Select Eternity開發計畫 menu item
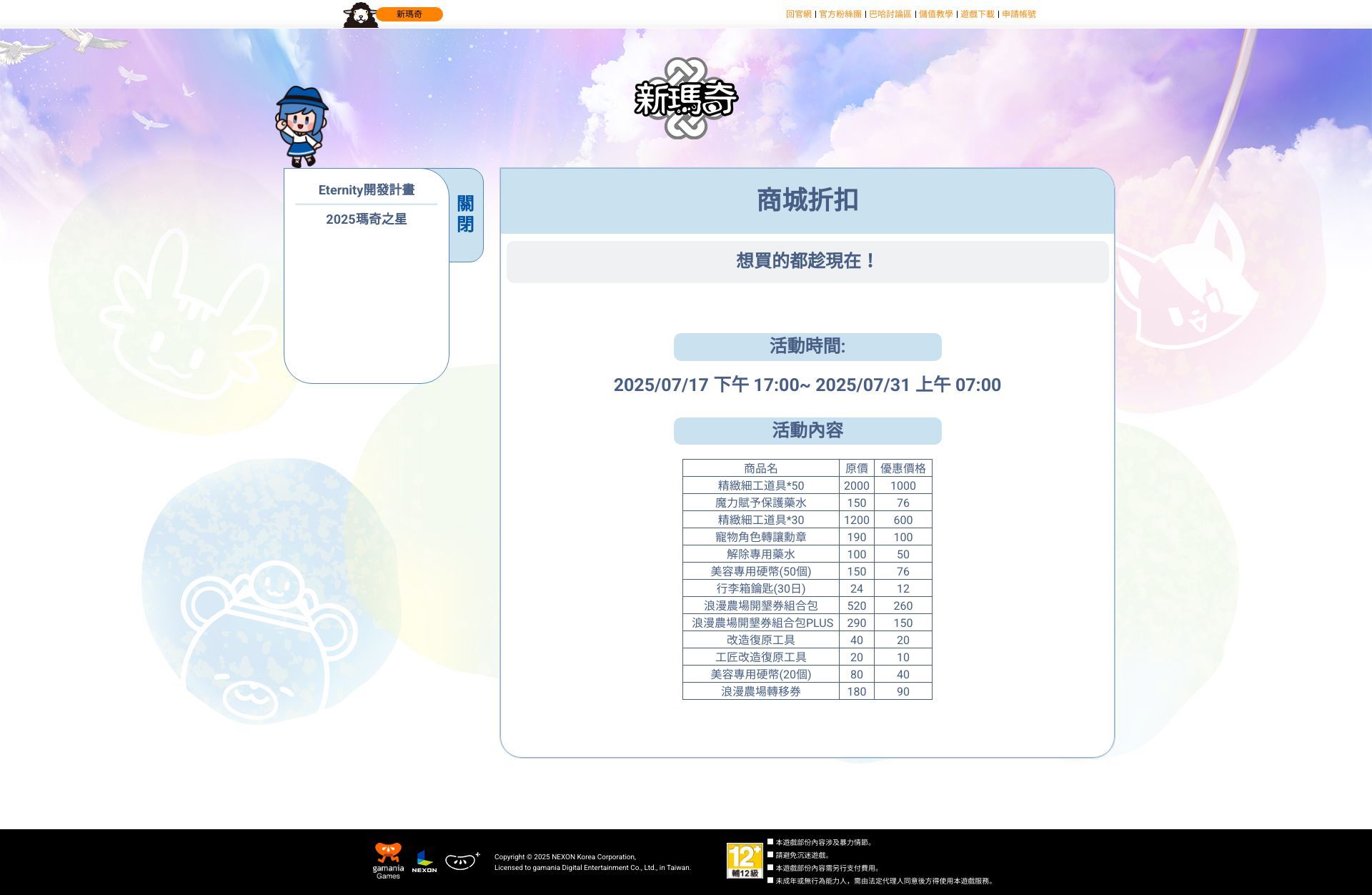Screen dimensions: 1372x895 coord(367,190)
